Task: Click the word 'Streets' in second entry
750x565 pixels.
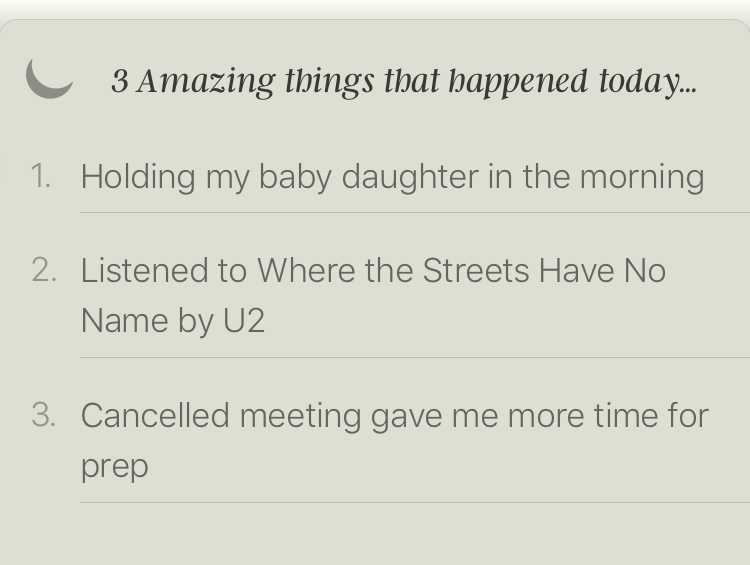Action: point(476,271)
